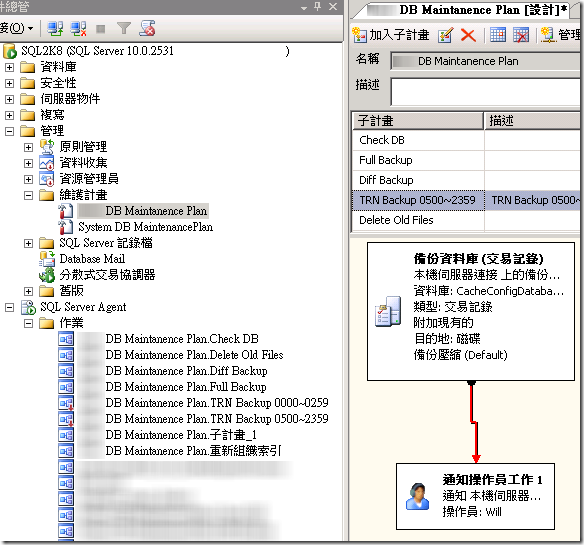Expand the 資料庫 folder node
Screen dimensions: 584x545
pyautogui.click(x=9, y=67)
